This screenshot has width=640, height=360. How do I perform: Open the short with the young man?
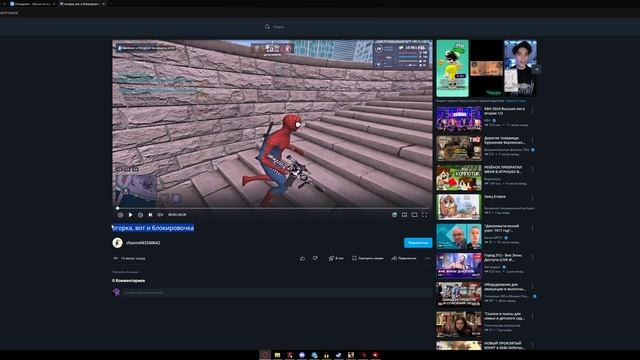point(520,68)
